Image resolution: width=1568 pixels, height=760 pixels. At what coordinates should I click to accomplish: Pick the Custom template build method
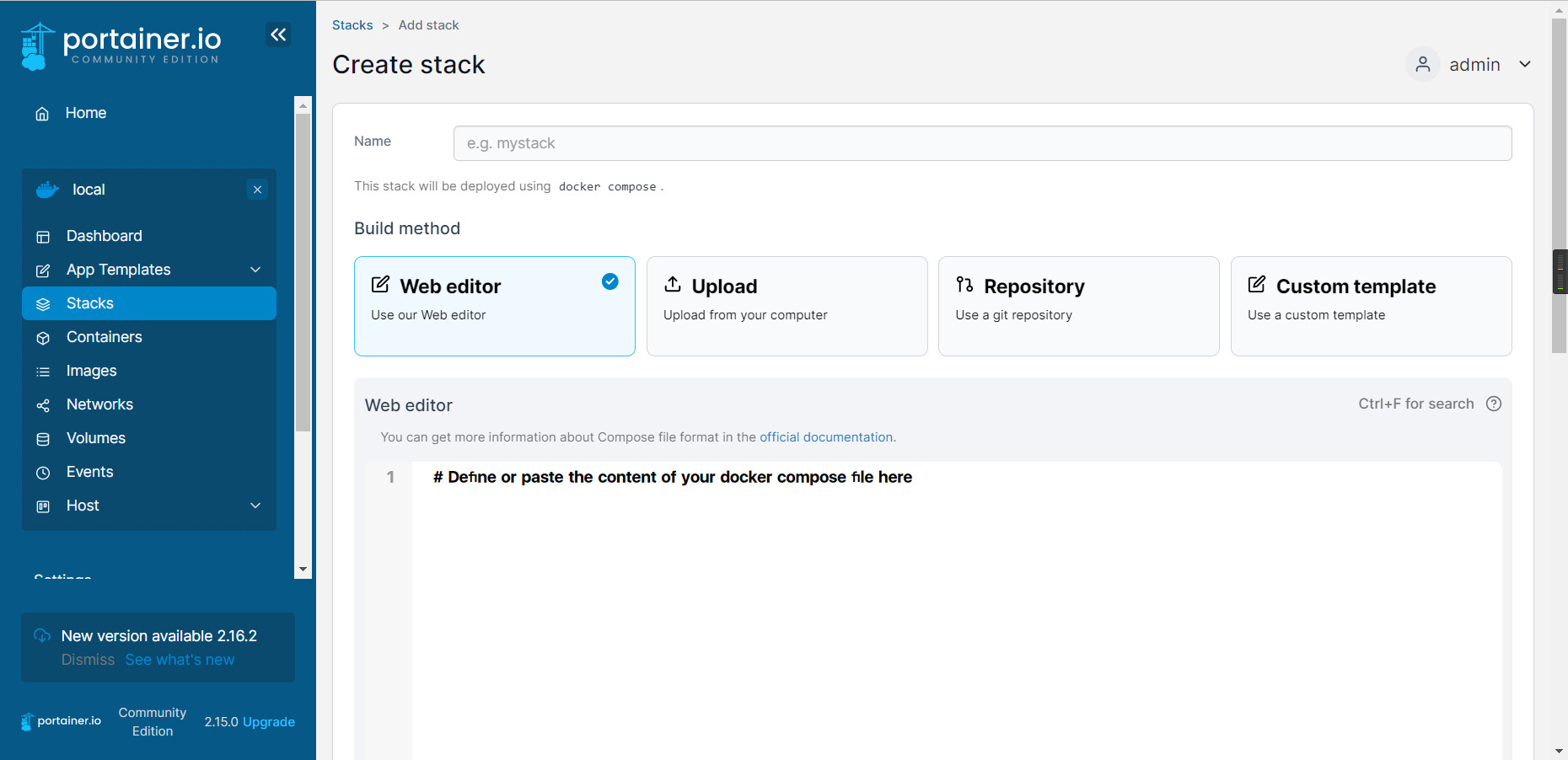1370,306
